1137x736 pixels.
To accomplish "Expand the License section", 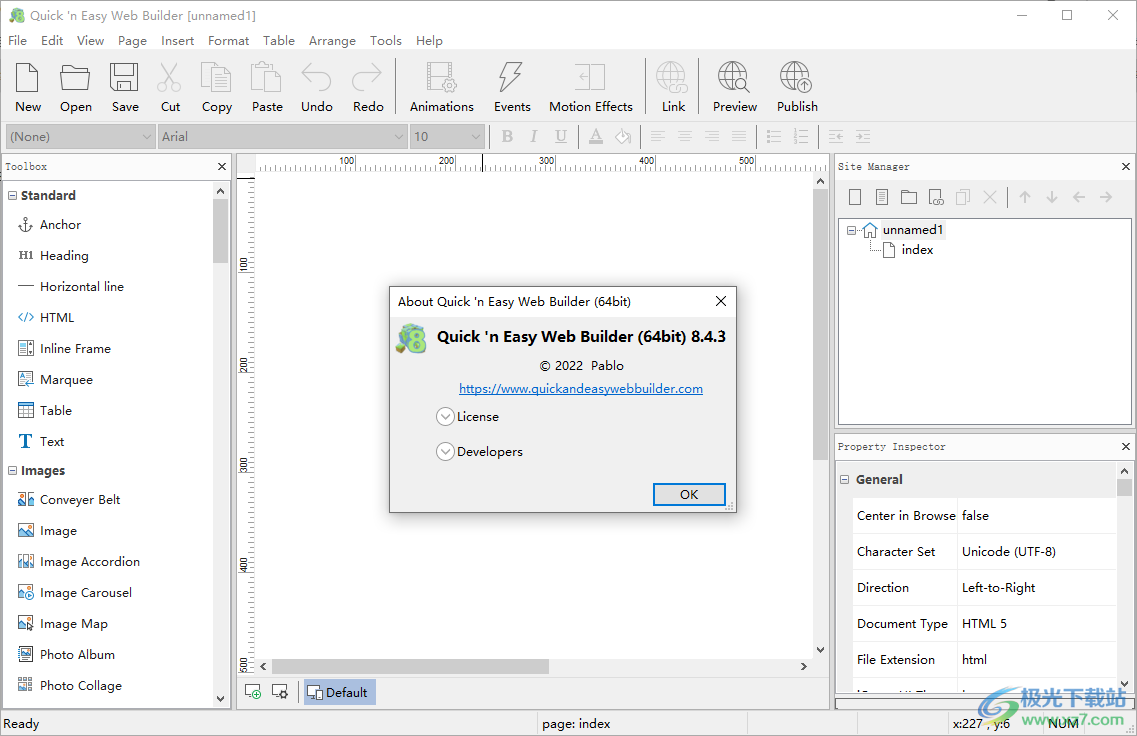I will pos(445,416).
